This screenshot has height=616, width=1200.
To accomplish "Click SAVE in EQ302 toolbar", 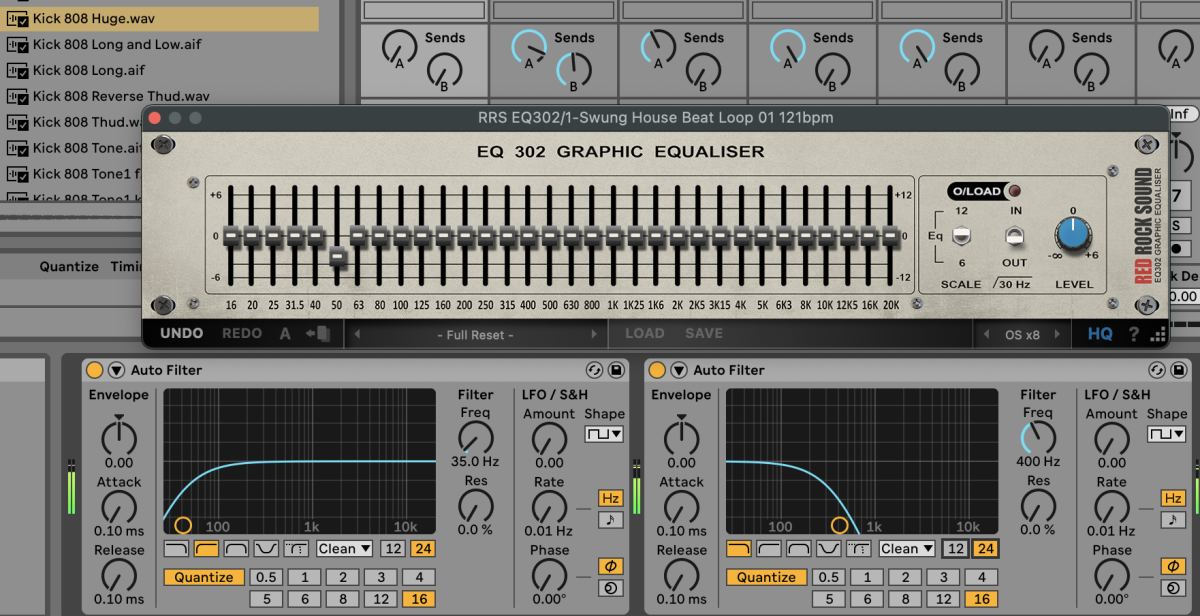I will tap(704, 333).
